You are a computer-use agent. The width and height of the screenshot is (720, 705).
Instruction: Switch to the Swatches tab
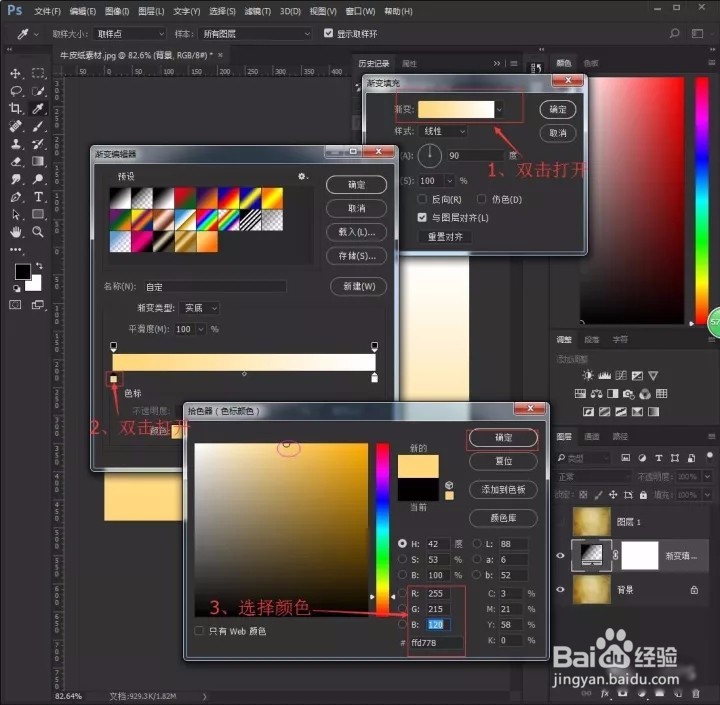[591, 63]
